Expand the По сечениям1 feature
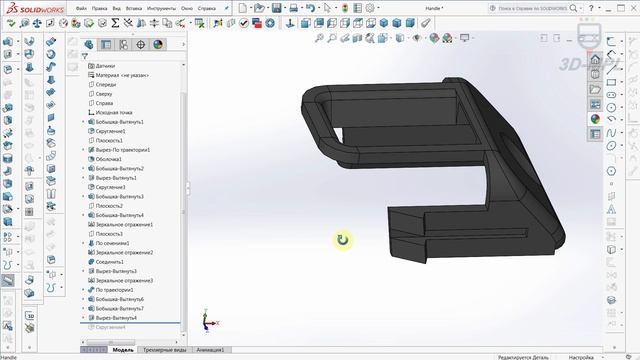This screenshot has height=360, width=640. tap(83, 243)
